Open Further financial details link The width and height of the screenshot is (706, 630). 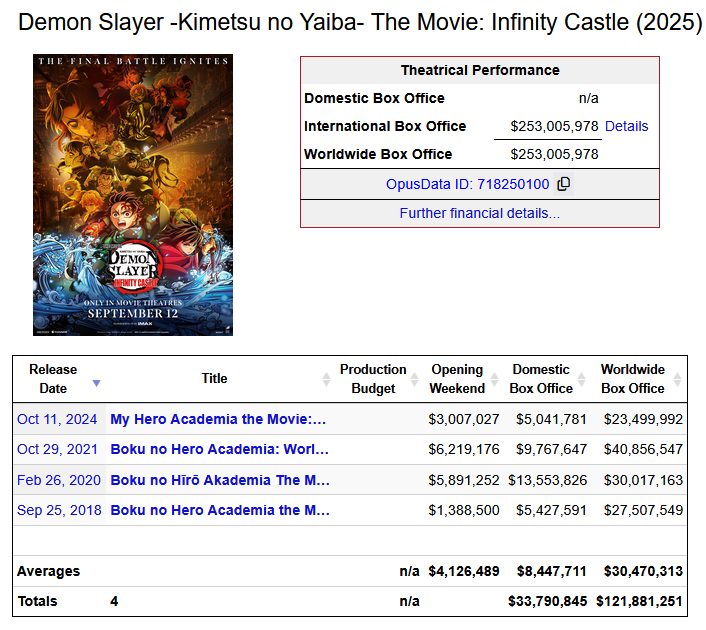click(x=480, y=213)
